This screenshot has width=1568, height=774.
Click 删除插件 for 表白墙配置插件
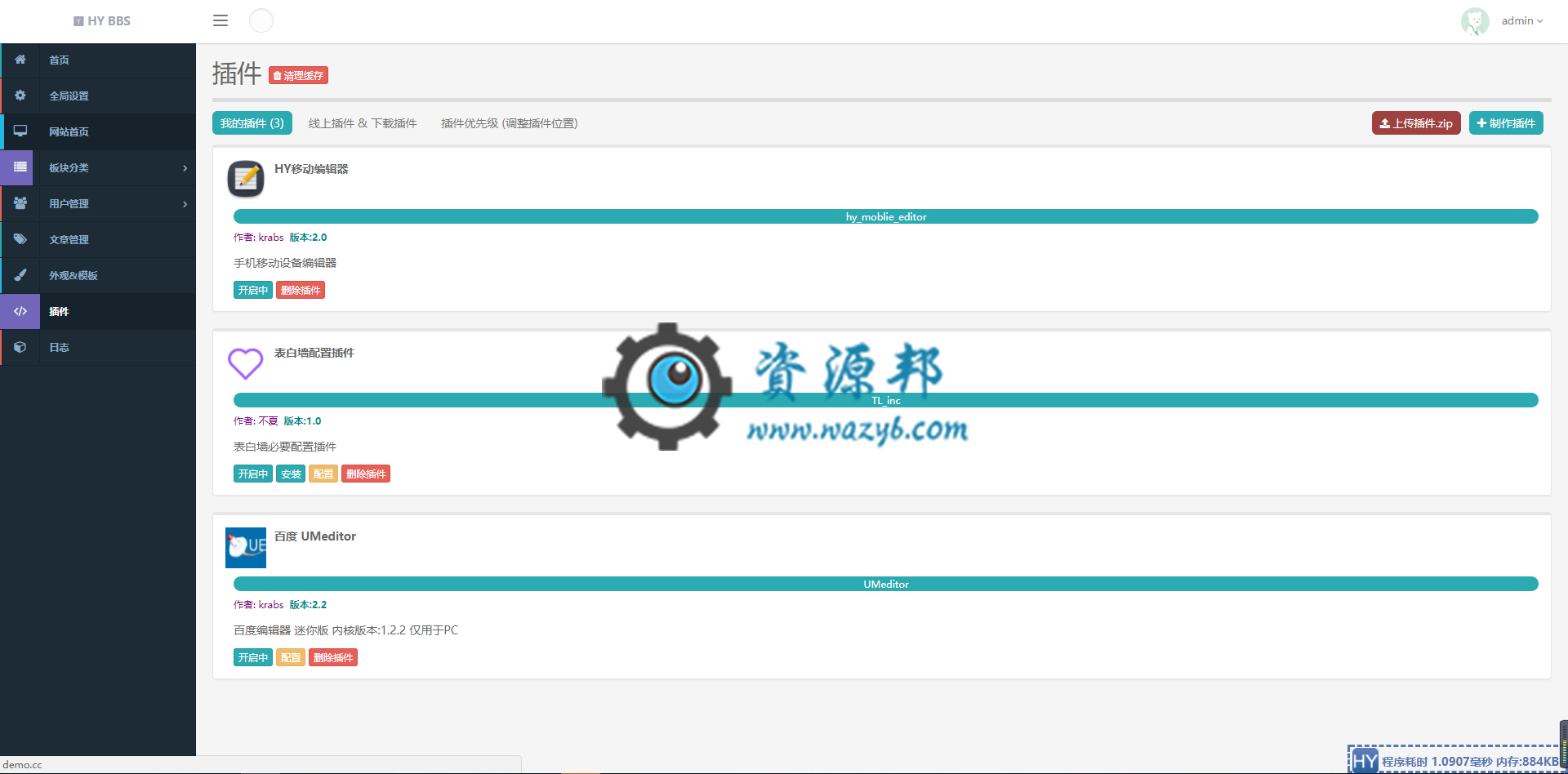366,474
